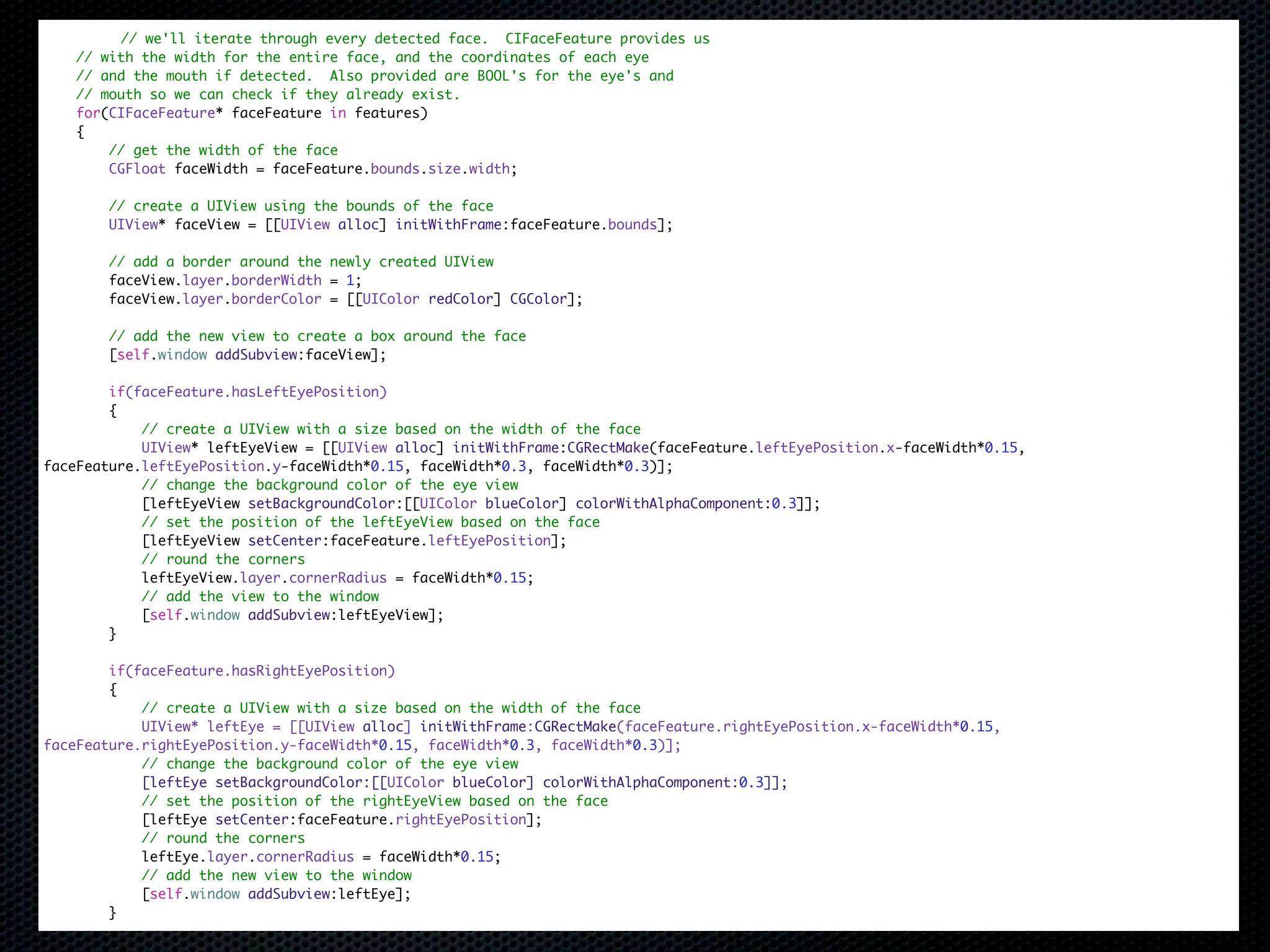Click 'setCenter:faceFeature.rightEyePosition' call
This screenshot has height=952, width=1270.
(x=371, y=819)
